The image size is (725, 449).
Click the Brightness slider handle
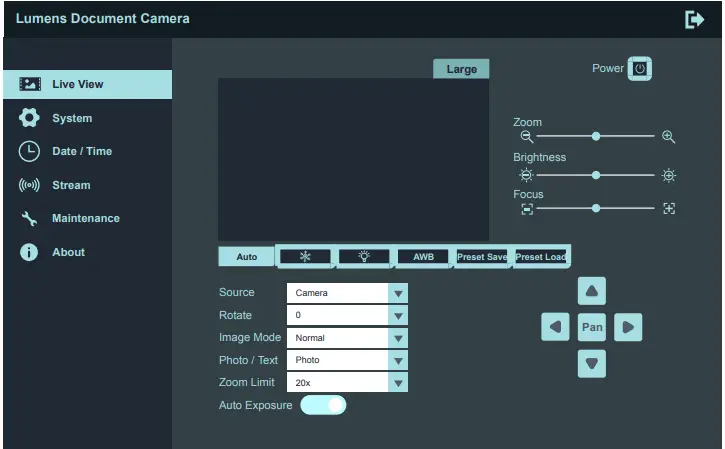click(x=596, y=175)
